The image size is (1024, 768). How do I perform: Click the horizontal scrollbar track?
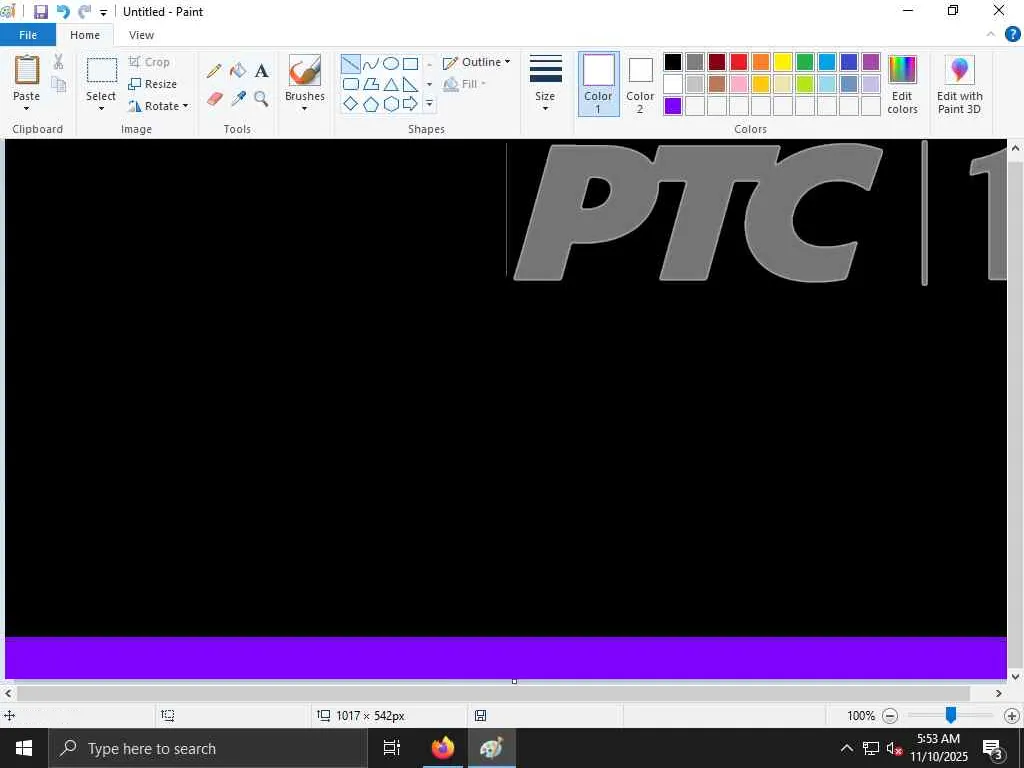coord(493,694)
